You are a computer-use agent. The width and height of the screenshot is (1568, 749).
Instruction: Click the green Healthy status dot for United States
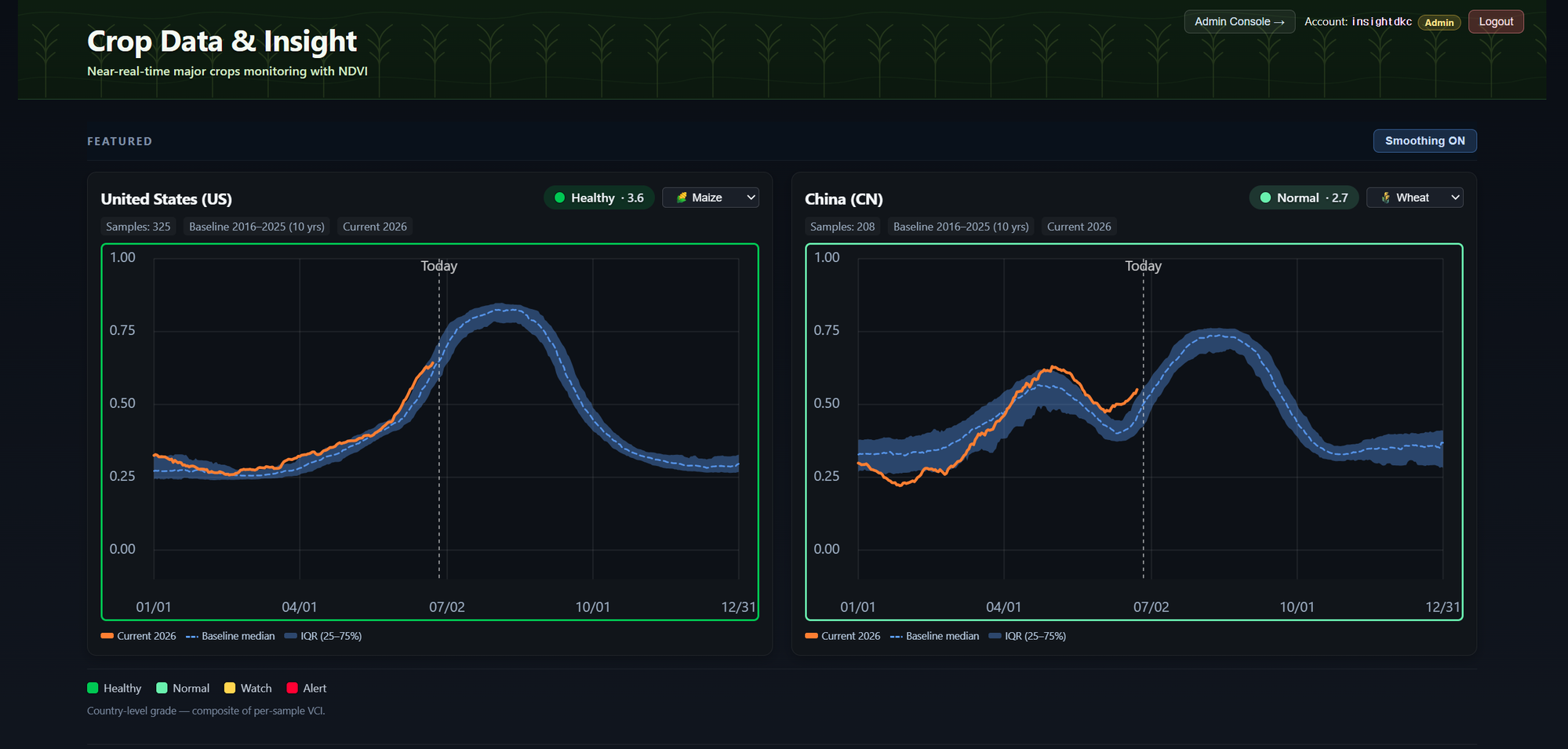point(560,198)
